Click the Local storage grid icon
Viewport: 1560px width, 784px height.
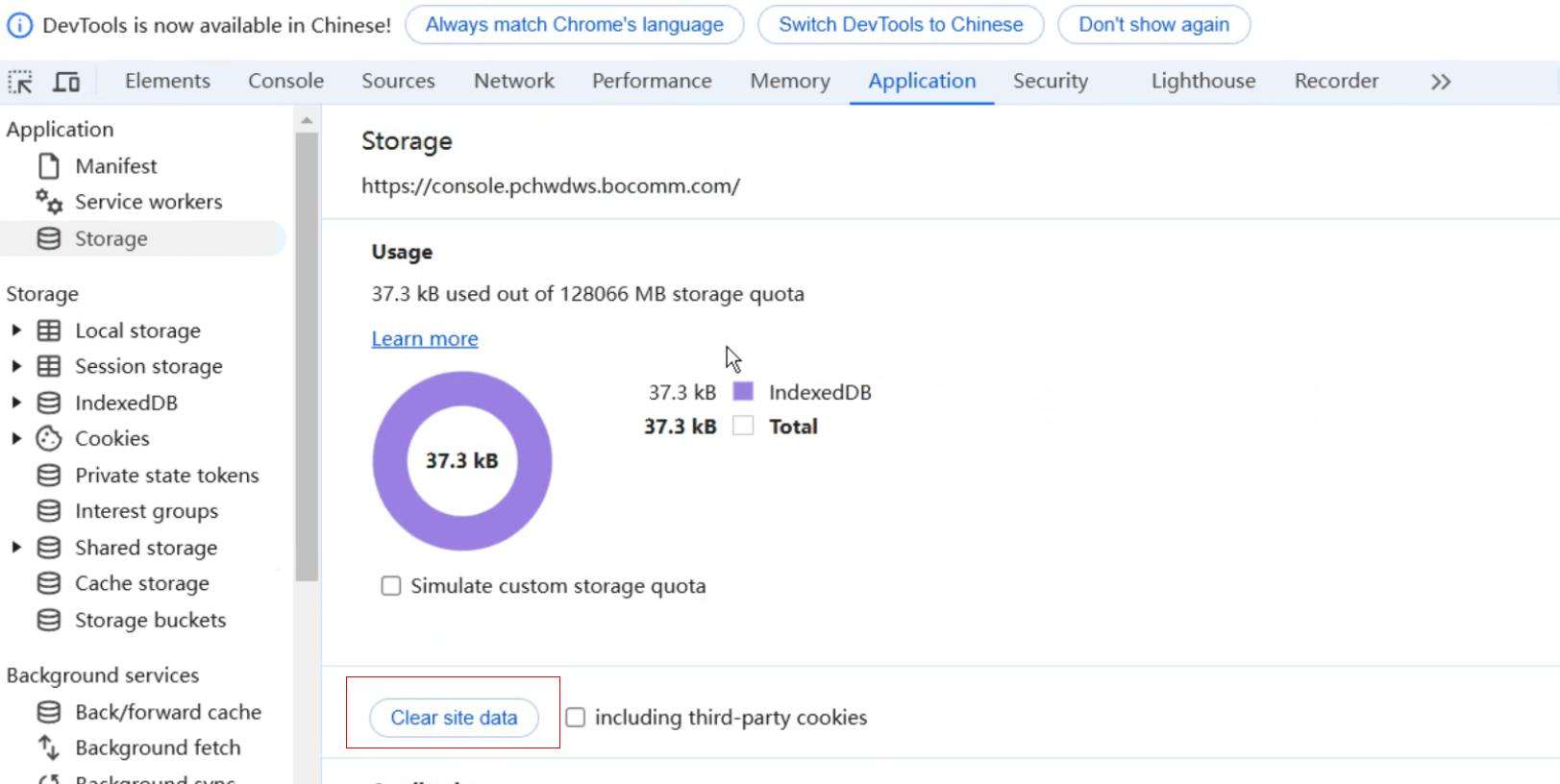point(49,331)
